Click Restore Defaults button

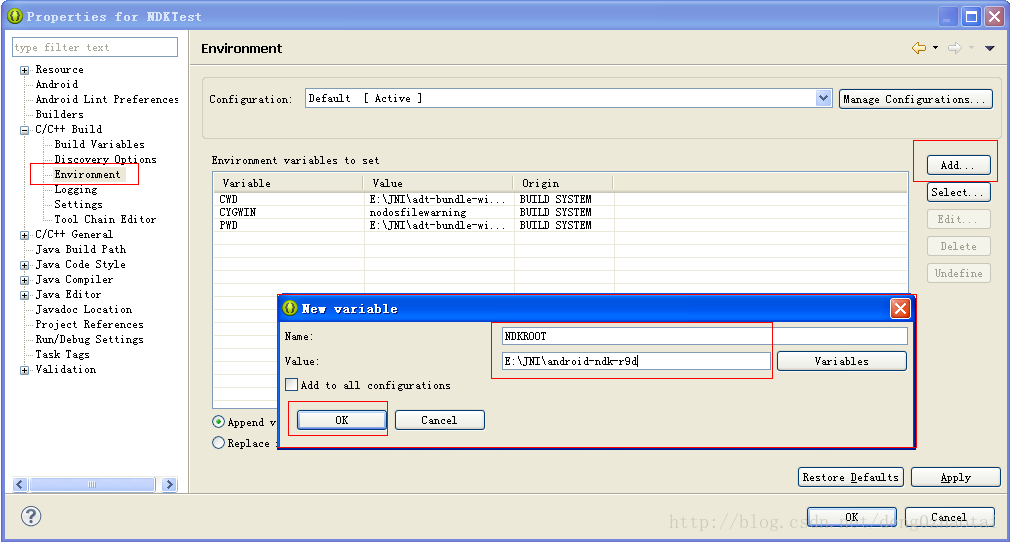(850, 477)
